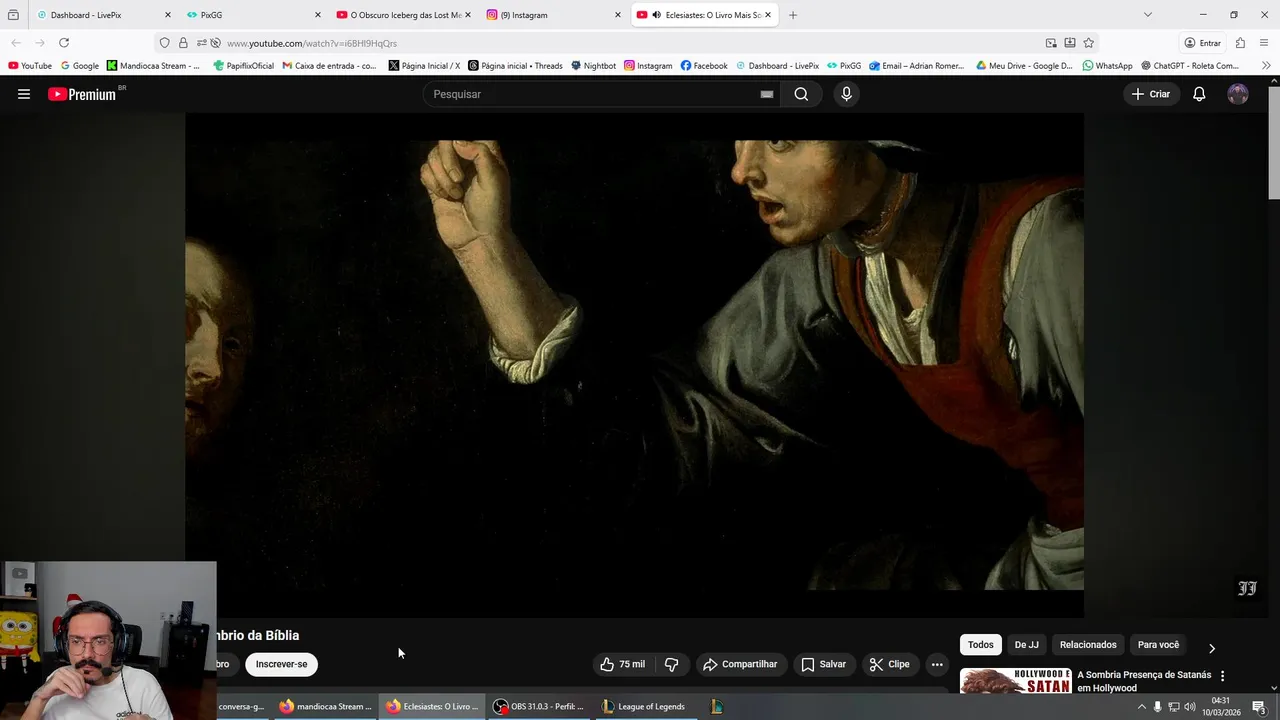This screenshot has height=720, width=1280.
Task: Open YouTube bookmark in toolbar
Action: (x=30, y=66)
